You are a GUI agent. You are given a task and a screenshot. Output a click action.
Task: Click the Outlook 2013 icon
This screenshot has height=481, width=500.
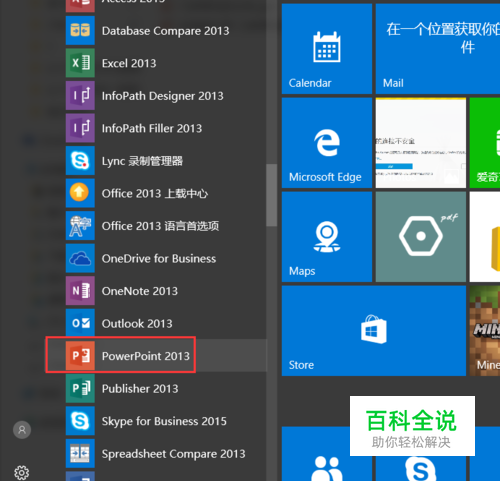click(80, 323)
